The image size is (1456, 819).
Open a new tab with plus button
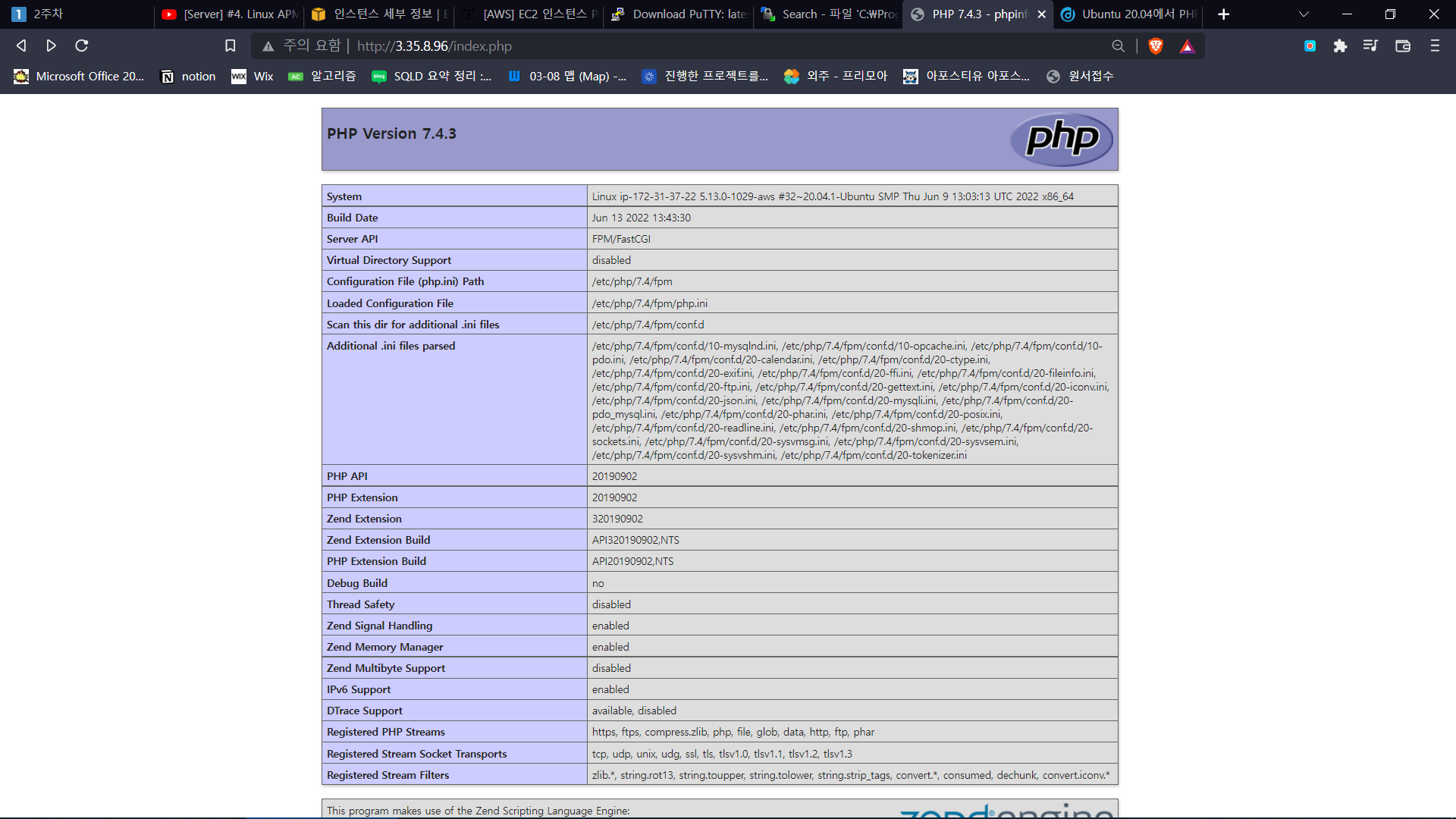coord(1223,14)
